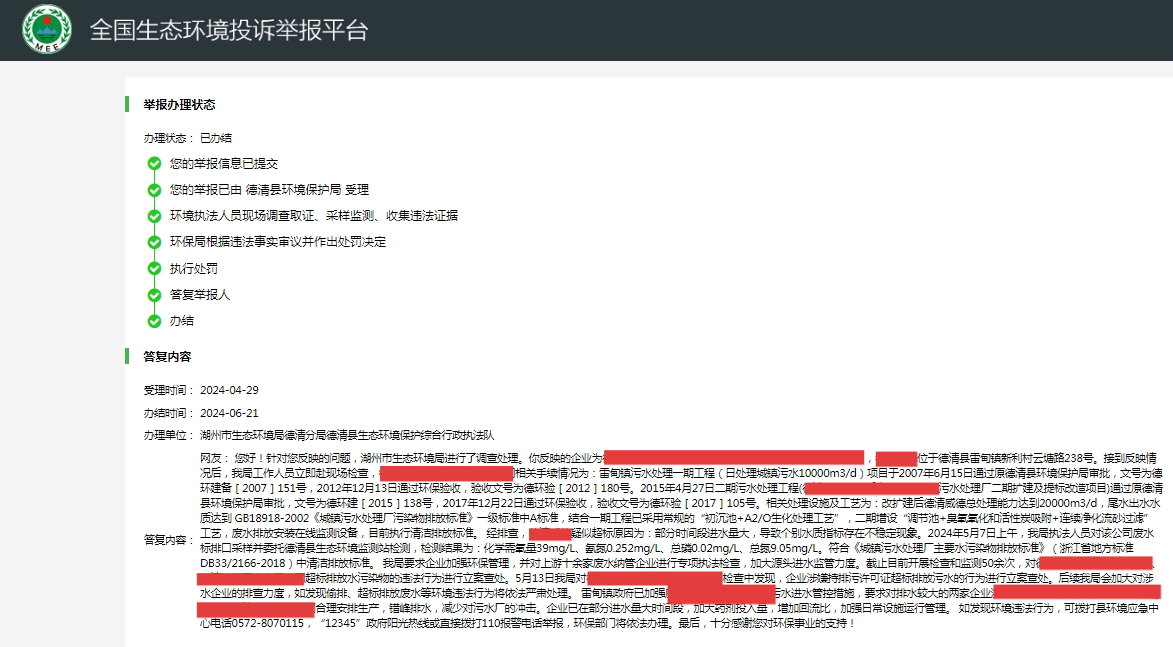Click the green check beside 作出处罚决定 step
The height and width of the screenshot is (647, 1173).
tap(154, 242)
